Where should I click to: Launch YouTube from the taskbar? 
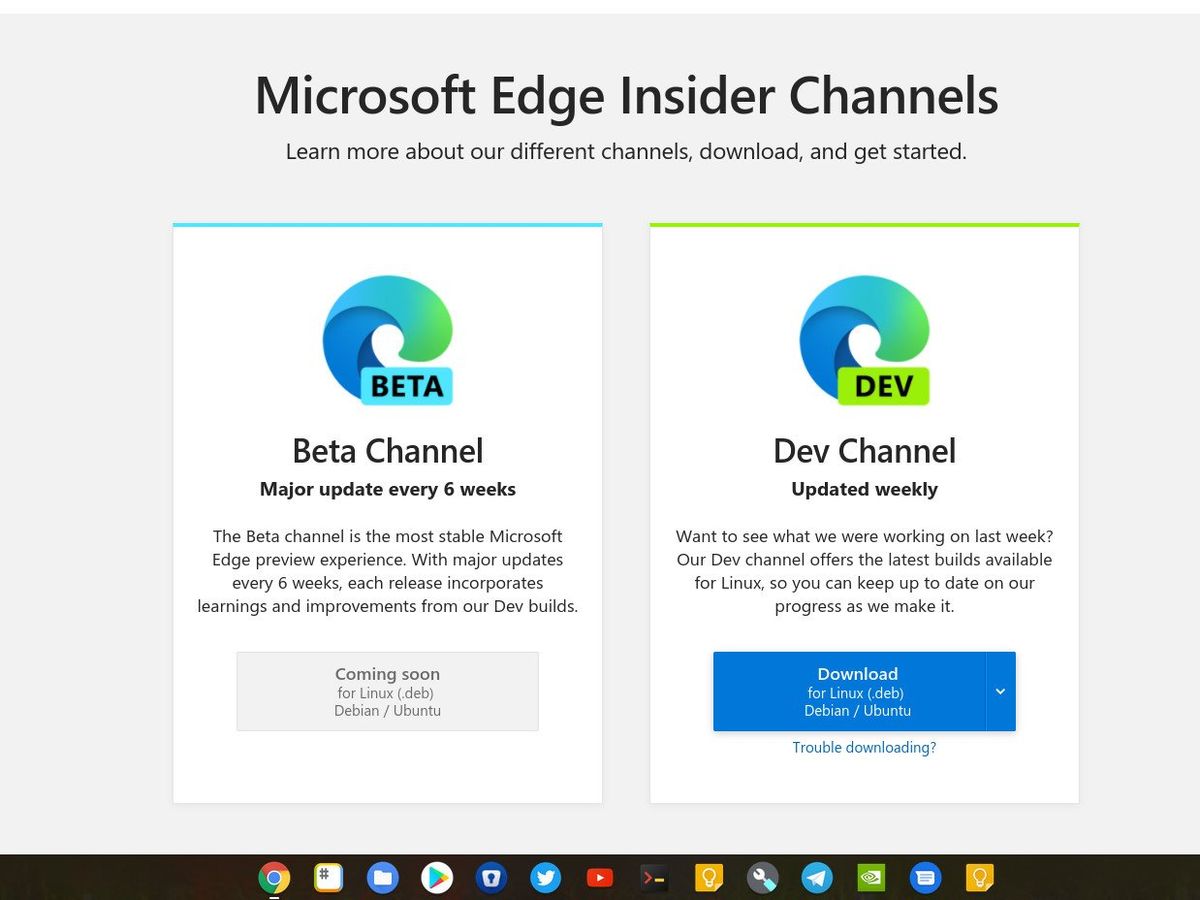pyautogui.click(x=599, y=877)
